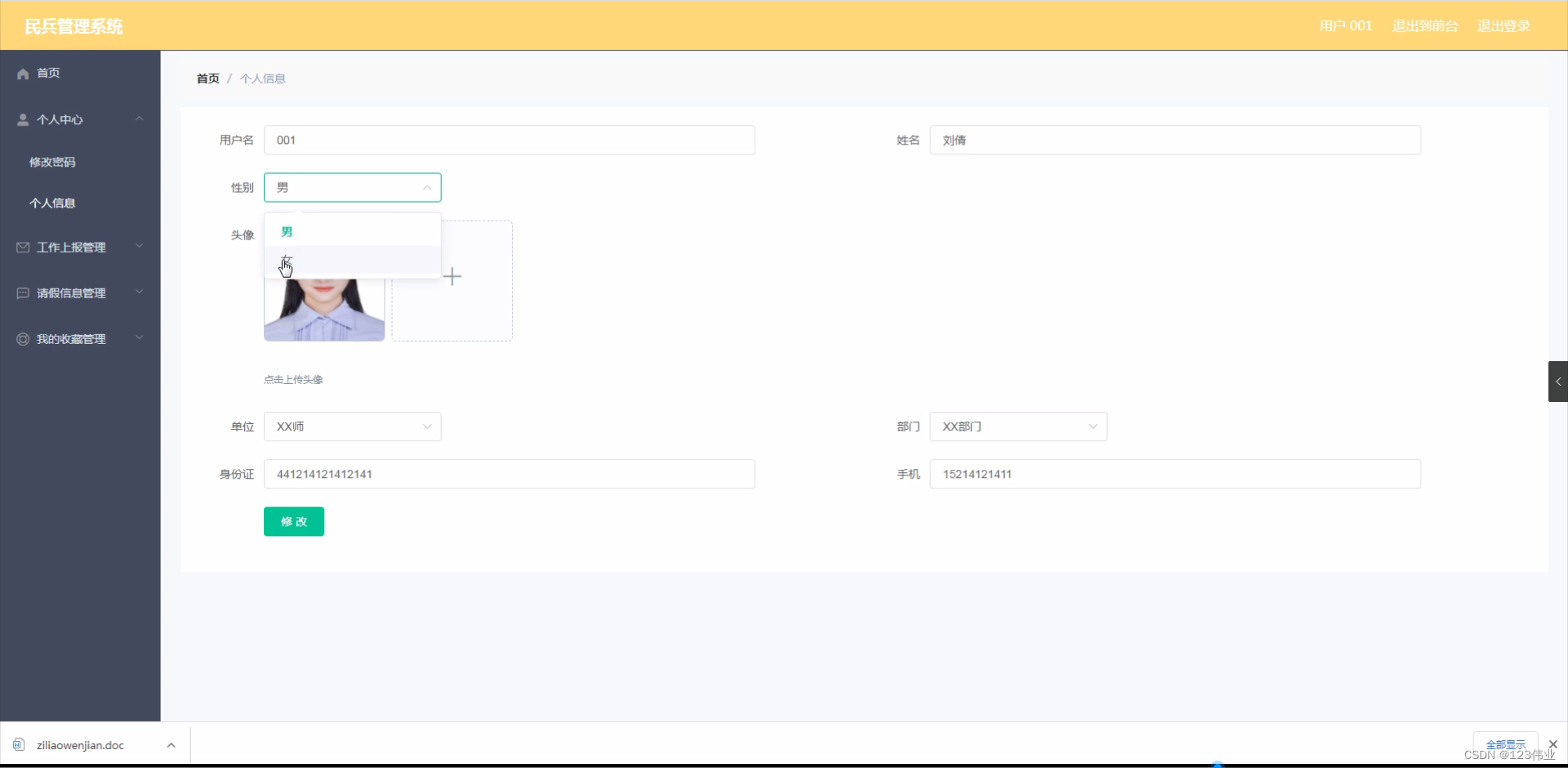The height and width of the screenshot is (768, 1568).
Task: Click the 全部显示 button at bottom right
Action: pyautogui.click(x=1507, y=744)
